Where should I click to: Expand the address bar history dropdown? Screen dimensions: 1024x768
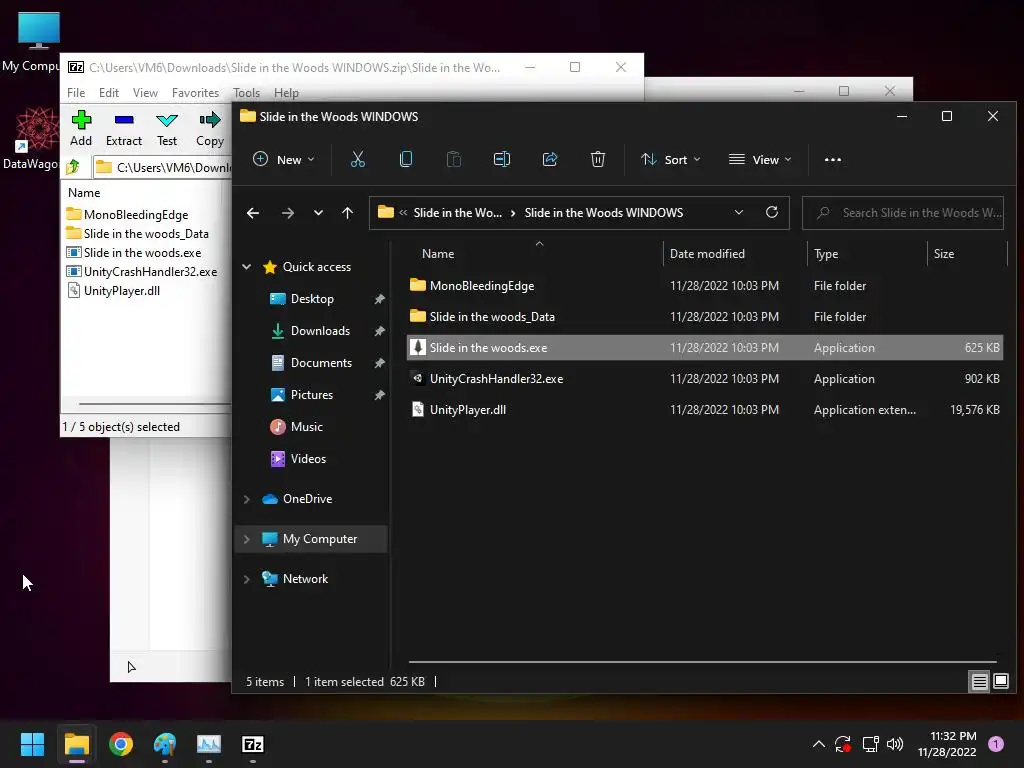pos(739,212)
